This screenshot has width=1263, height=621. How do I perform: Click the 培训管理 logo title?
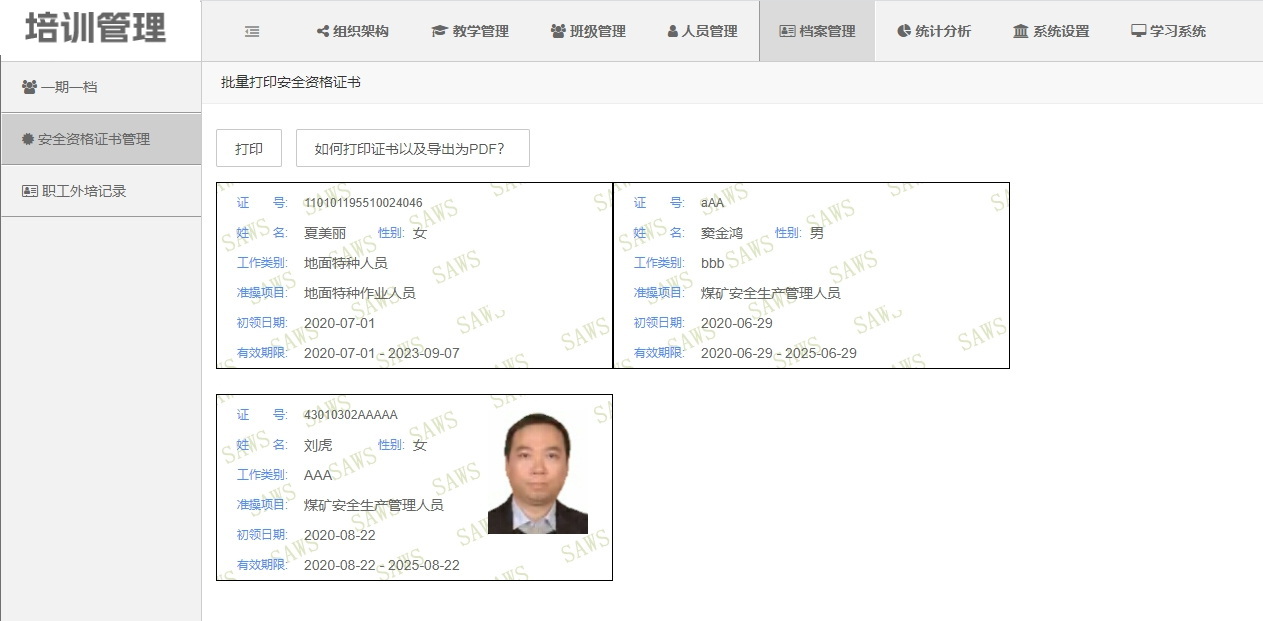coord(96,28)
